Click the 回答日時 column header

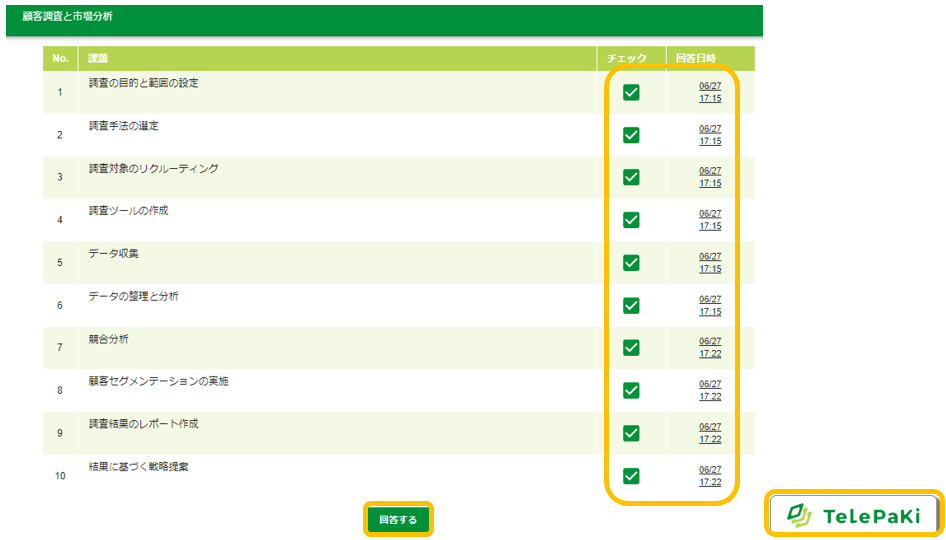click(x=695, y=59)
